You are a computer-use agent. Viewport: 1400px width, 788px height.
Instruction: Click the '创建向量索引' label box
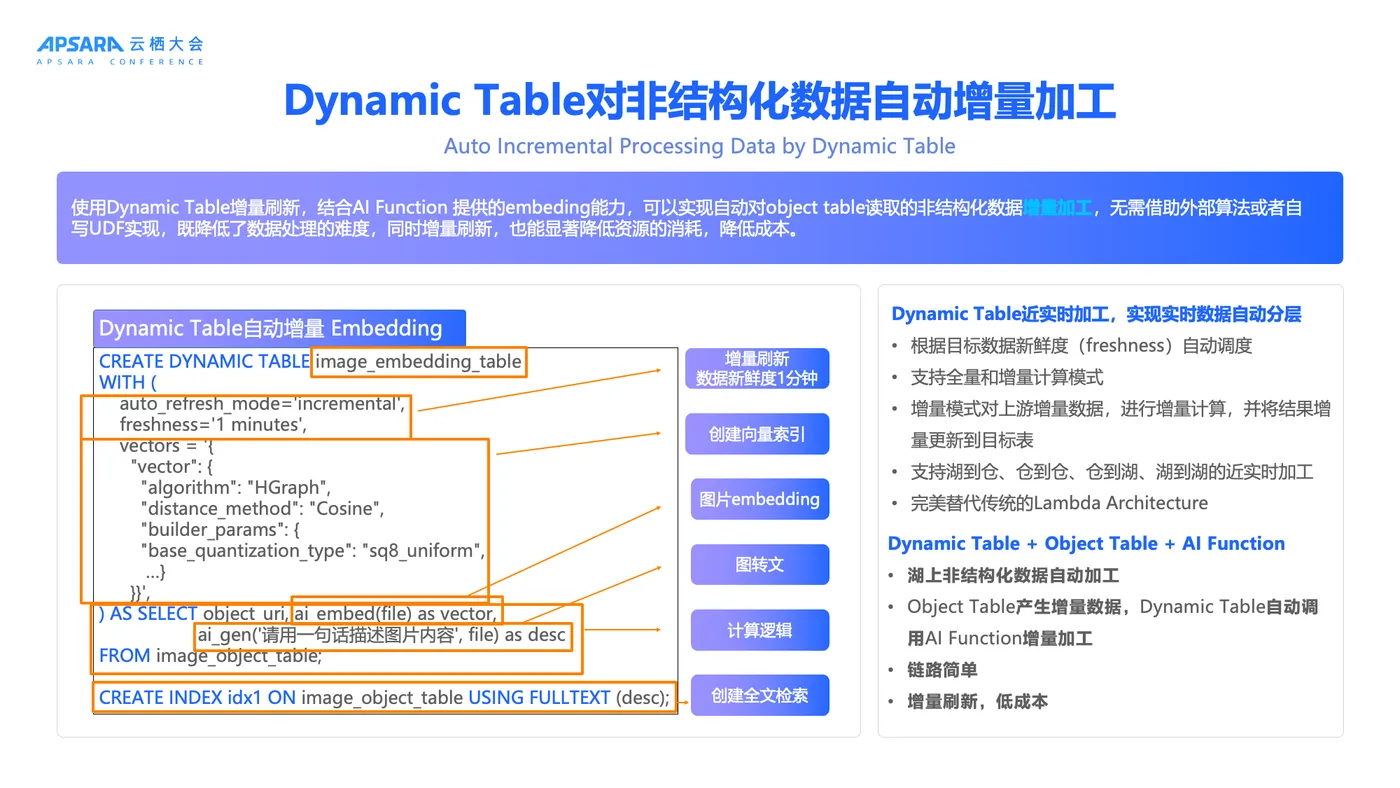757,434
